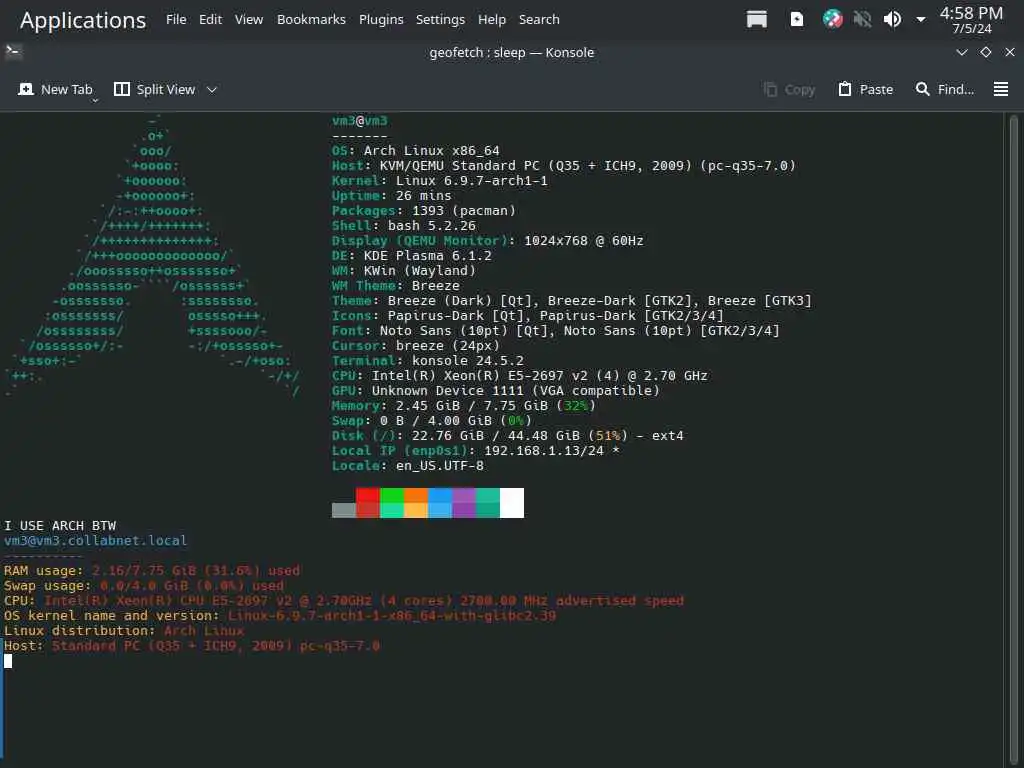Click the 'OS: Arch Linux x86_64' line
This screenshot has height=768, width=1024.
[x=415, y=151]
